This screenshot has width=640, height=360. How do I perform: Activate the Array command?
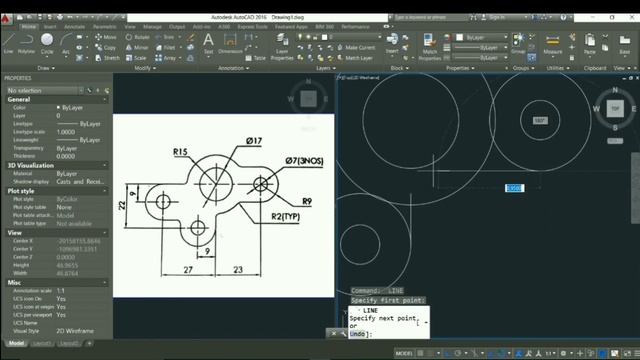point(166,58)
